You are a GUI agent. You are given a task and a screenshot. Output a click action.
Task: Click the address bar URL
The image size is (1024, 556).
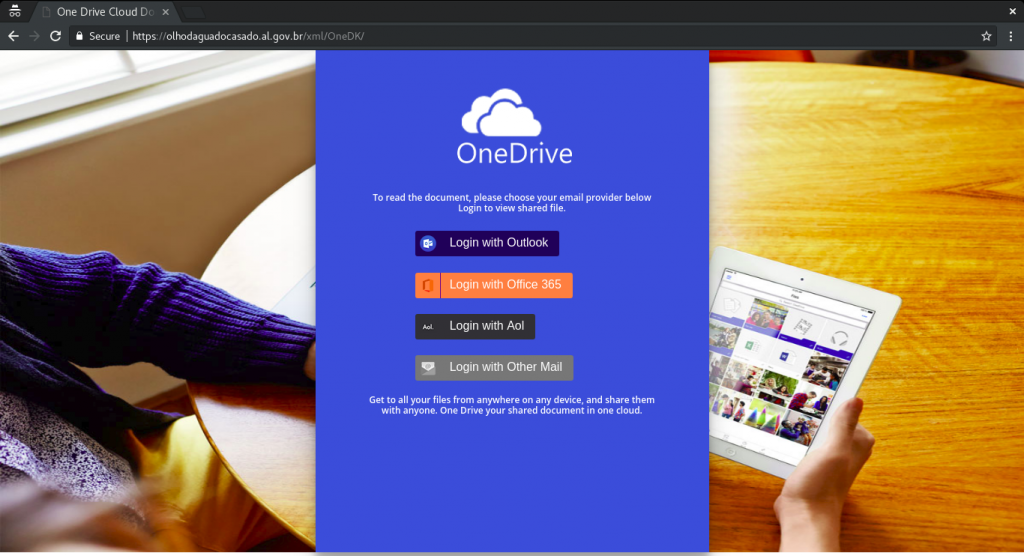tap(248, 36)
